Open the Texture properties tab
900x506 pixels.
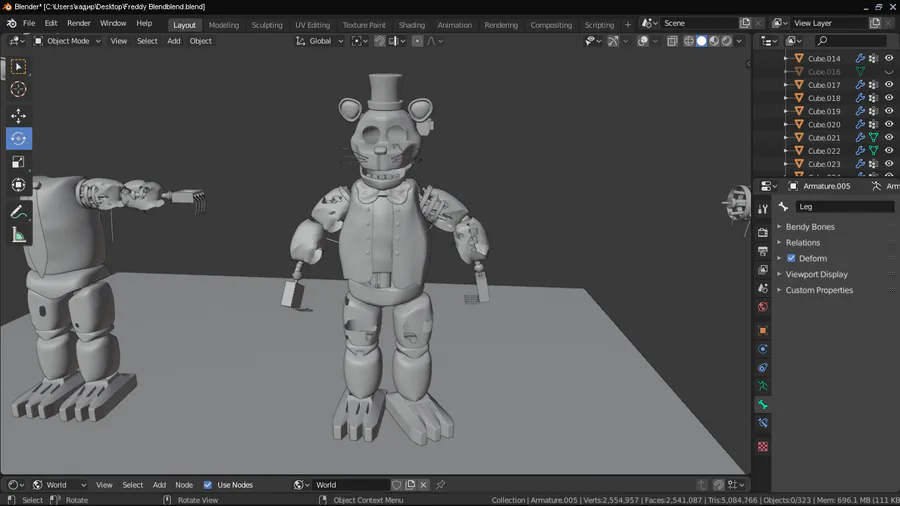(763, 447)
